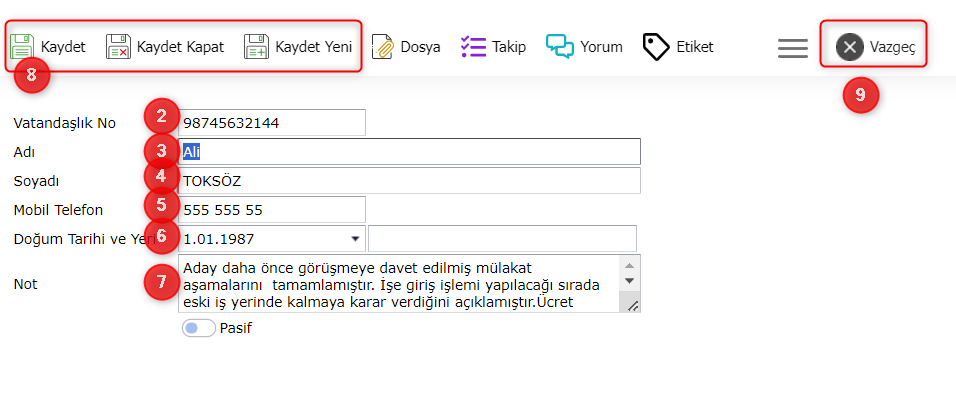Click the Soyadı field with TOKSÖZ
The image size is (956, 396).
click(x=410, y=180)
